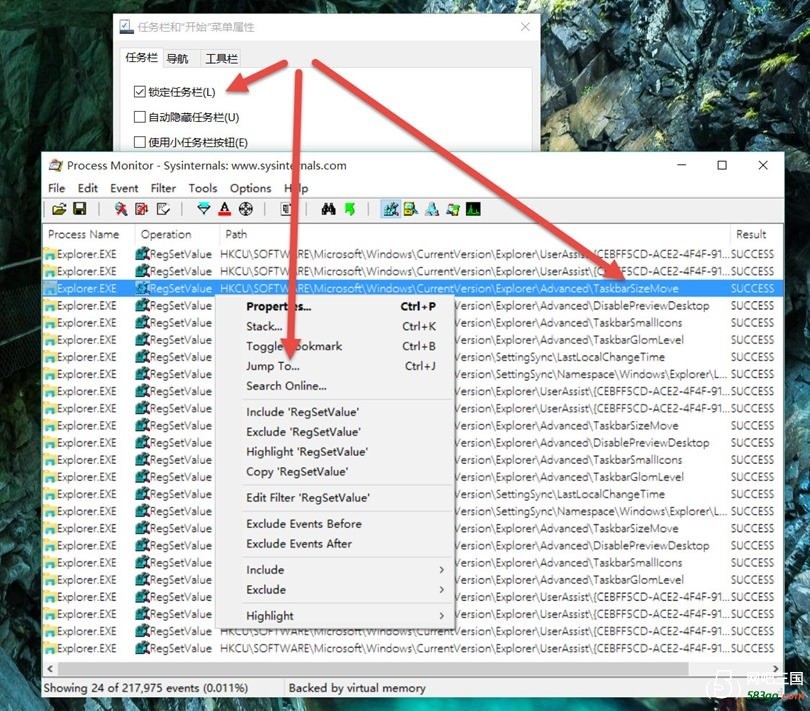Screen dimensions: 810x711
Task: Toggle the Show Network Activity icon
Action: point(432,209)
